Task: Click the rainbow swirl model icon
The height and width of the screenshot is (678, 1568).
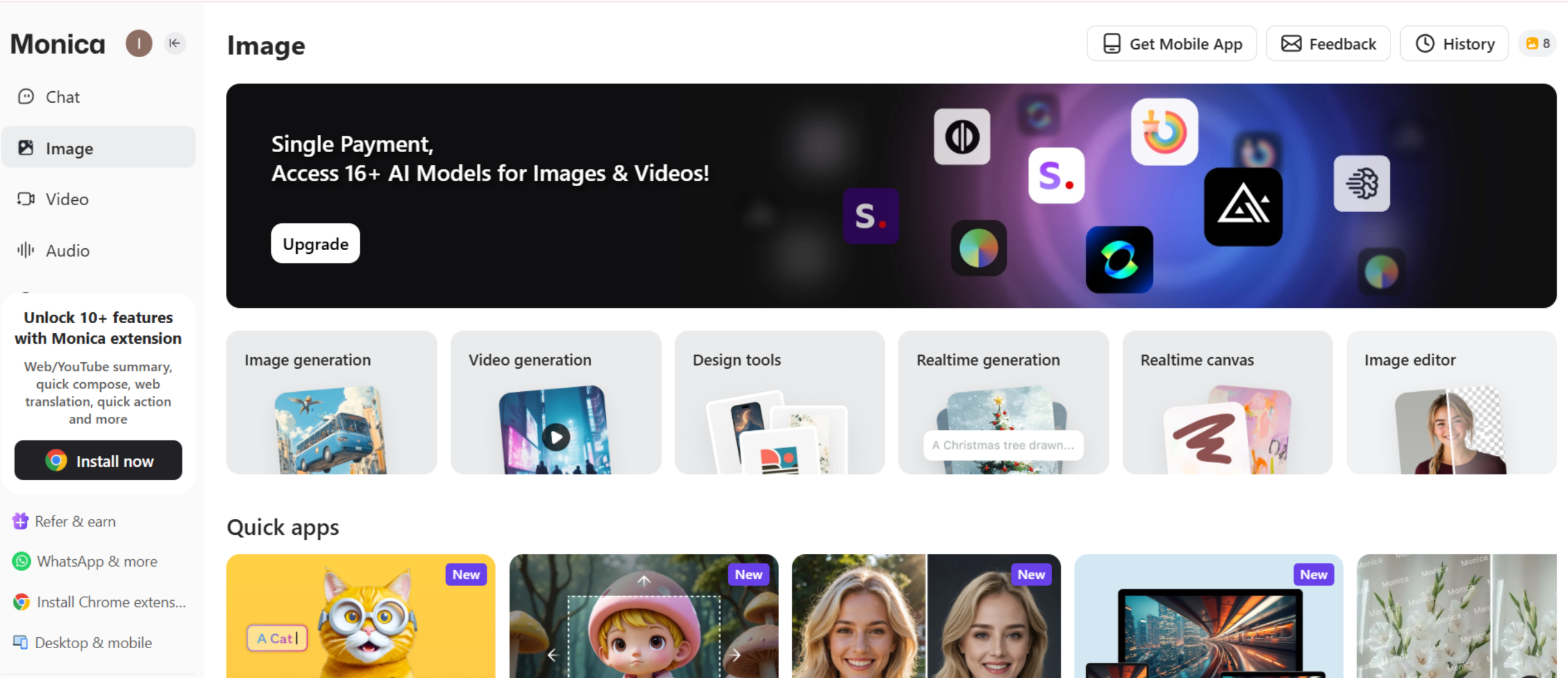Action: click(1164, 132)
